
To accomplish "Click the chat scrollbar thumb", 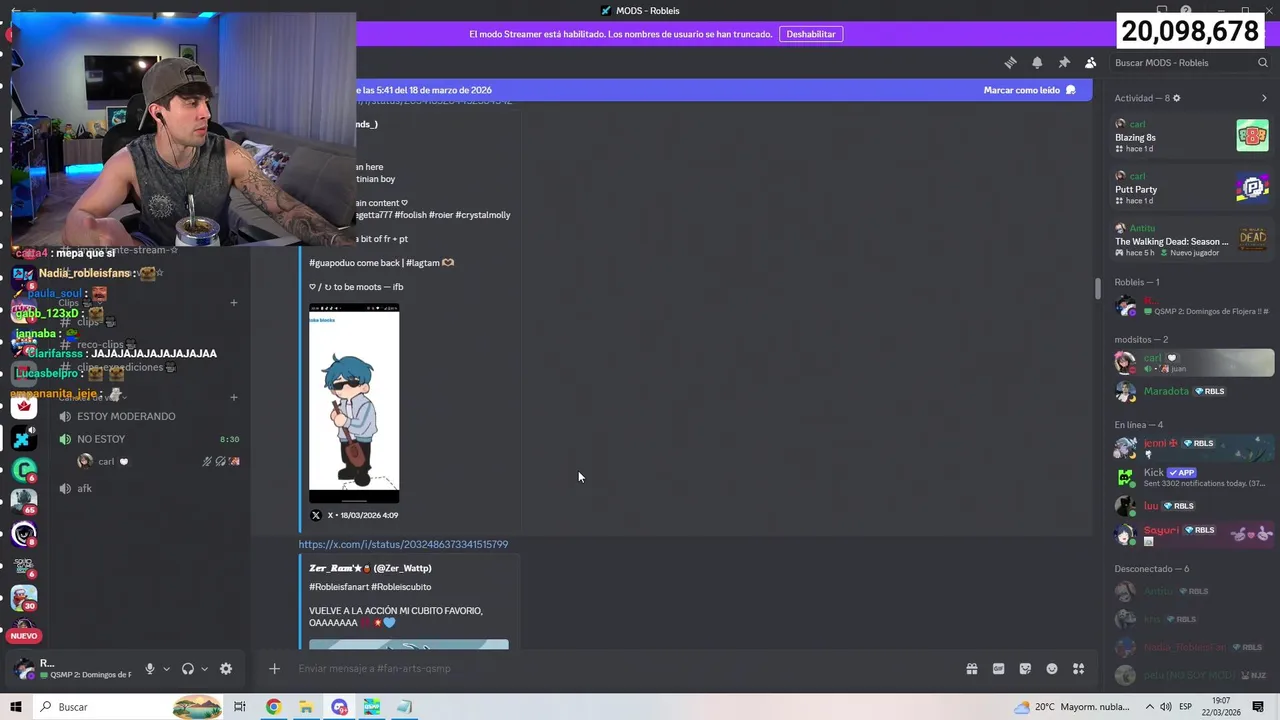I will (1097, 288).
